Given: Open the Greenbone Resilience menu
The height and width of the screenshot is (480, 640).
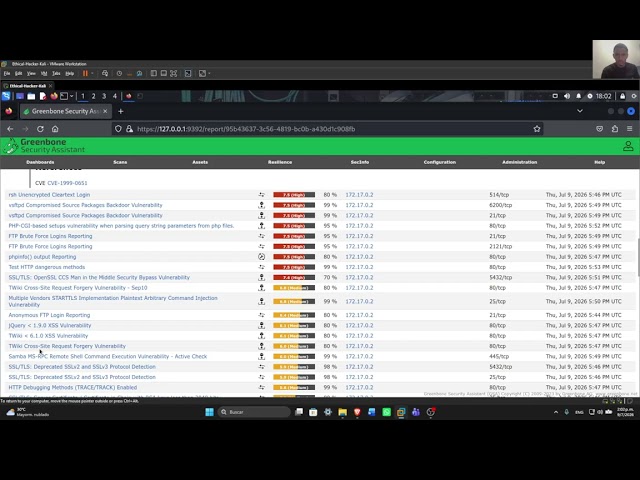Looking at the screenshot, I should click(280, 162).
